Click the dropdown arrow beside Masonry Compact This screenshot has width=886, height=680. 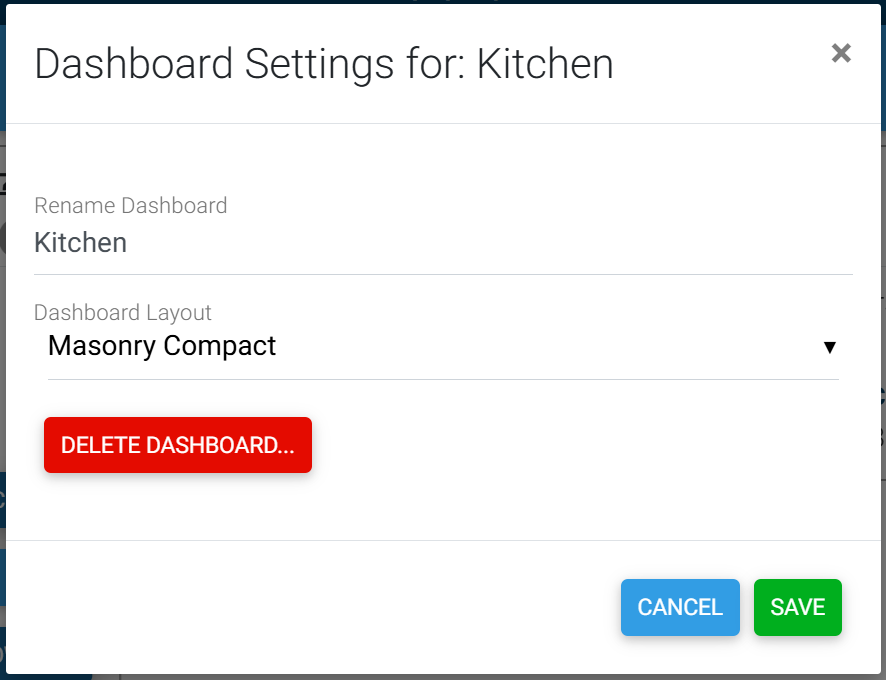click(x=828, y=347)
